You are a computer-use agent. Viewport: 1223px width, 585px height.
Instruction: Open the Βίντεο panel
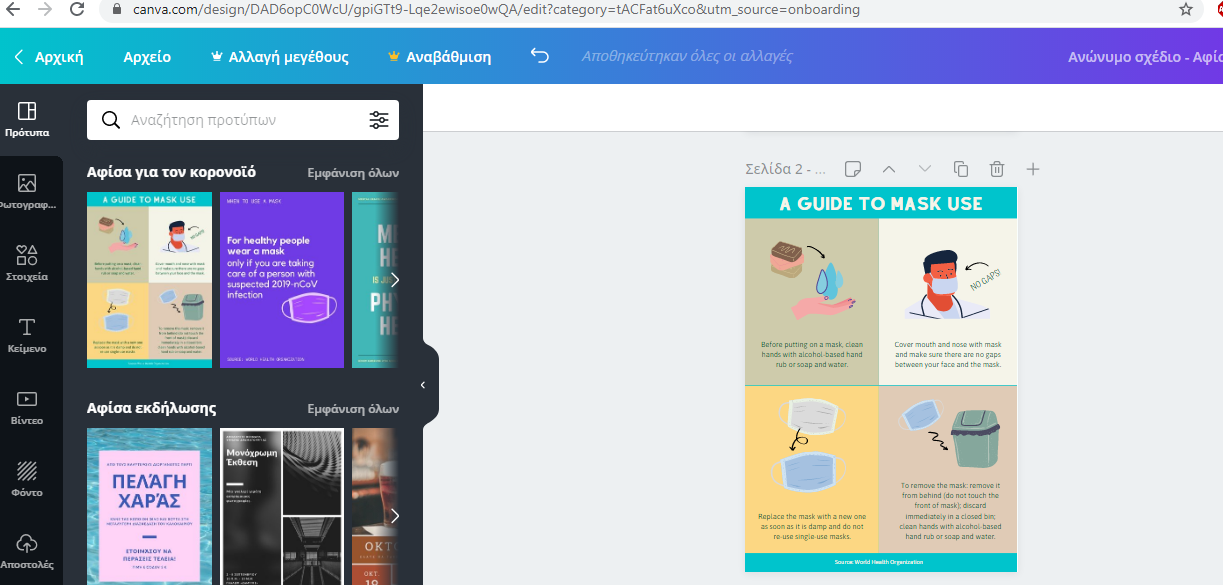click(27, 407)
